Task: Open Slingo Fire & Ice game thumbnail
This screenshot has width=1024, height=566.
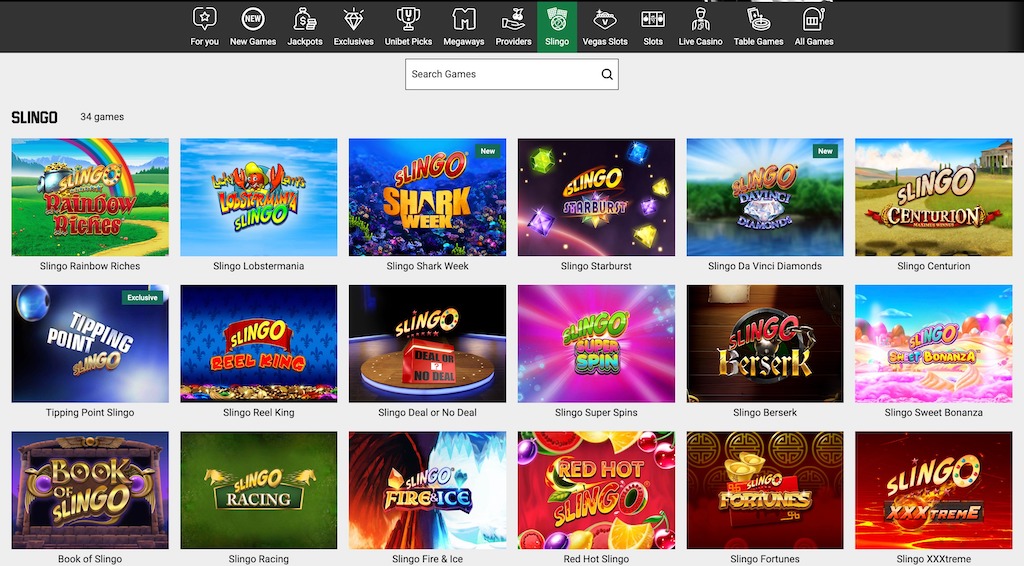Action: [x=427, y=490]
